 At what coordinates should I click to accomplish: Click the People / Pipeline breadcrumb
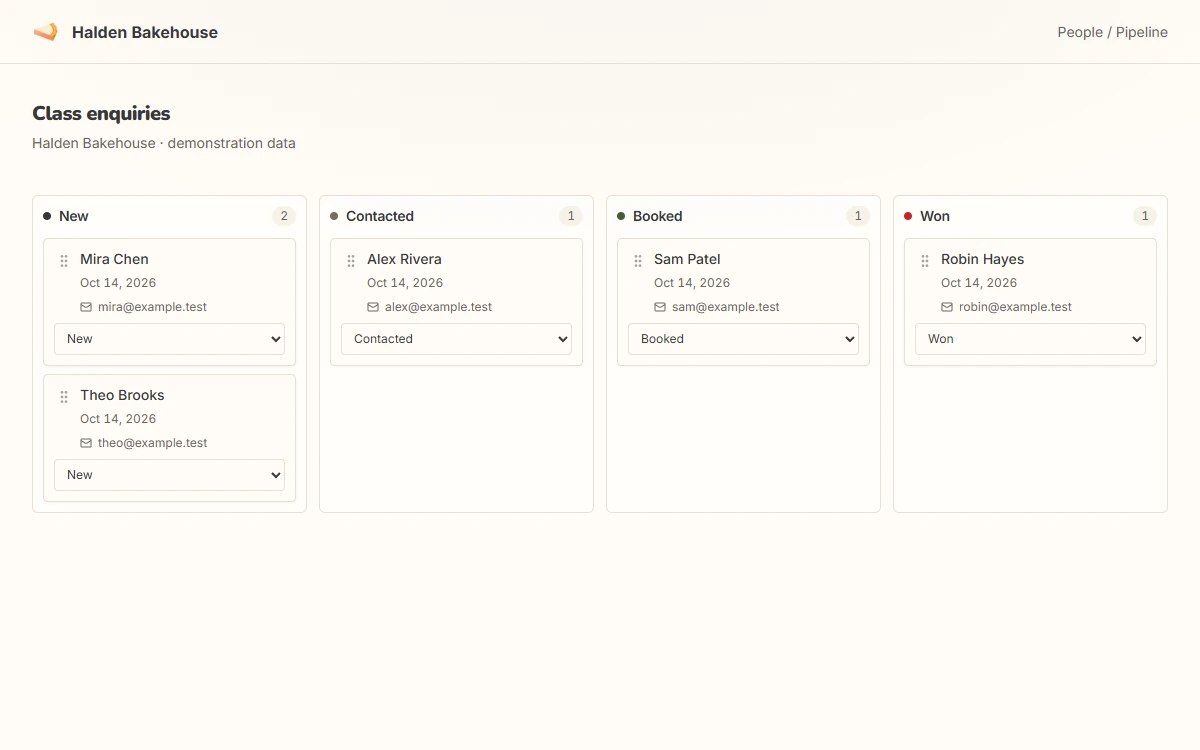click(x=1113, y=32)
